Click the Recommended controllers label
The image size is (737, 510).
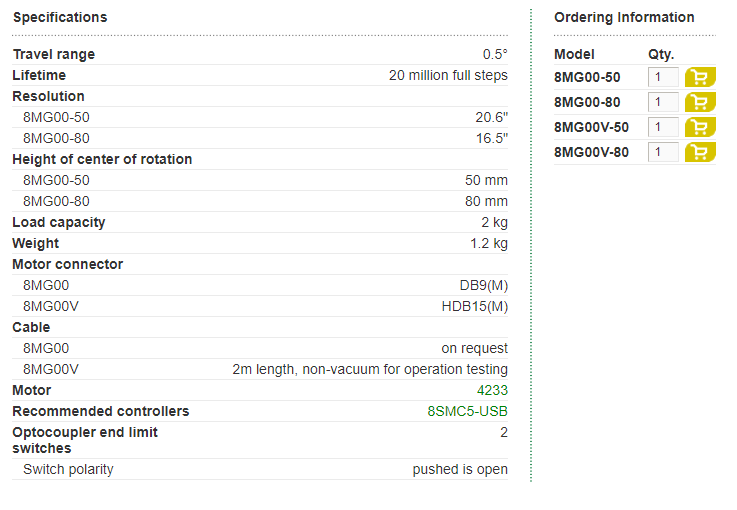101,411
